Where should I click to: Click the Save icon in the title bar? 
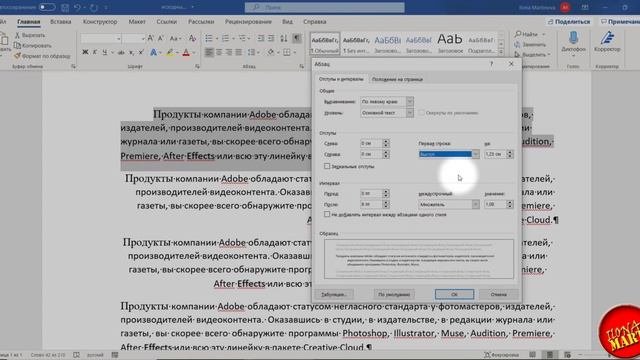coord(65,7)
